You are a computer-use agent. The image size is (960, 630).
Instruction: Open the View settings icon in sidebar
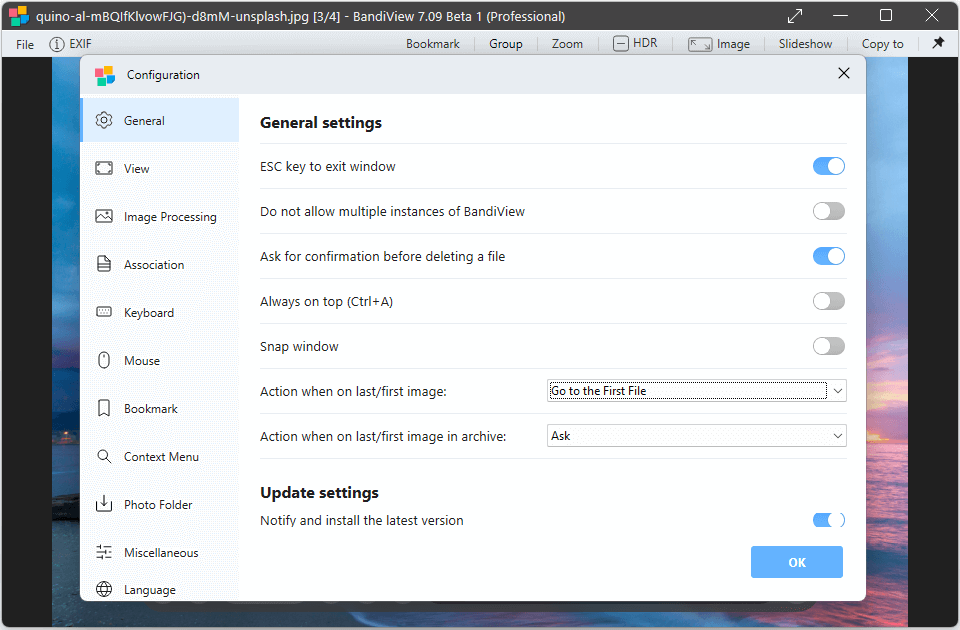104,169
